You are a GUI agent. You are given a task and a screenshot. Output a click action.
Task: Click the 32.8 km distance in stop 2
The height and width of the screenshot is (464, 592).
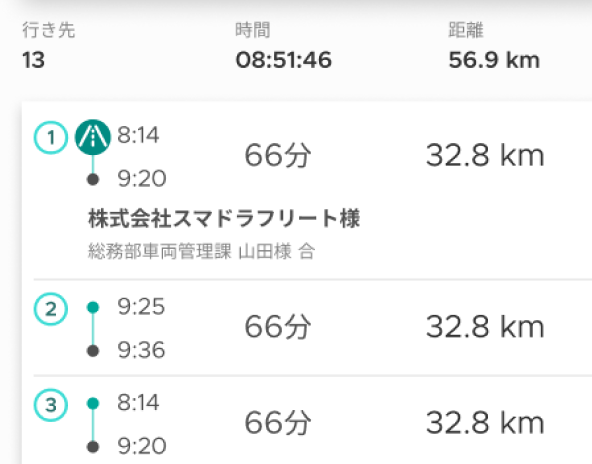tap(485, 327)
